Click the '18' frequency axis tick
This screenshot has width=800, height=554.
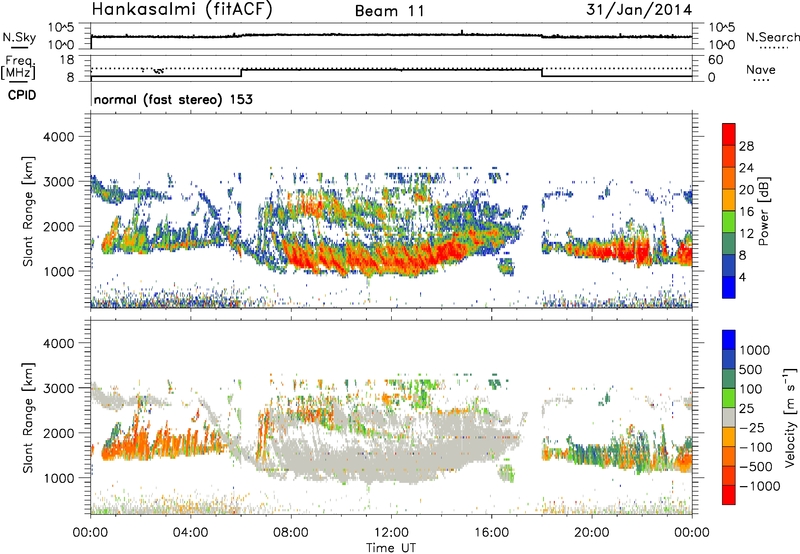point(67,60)
